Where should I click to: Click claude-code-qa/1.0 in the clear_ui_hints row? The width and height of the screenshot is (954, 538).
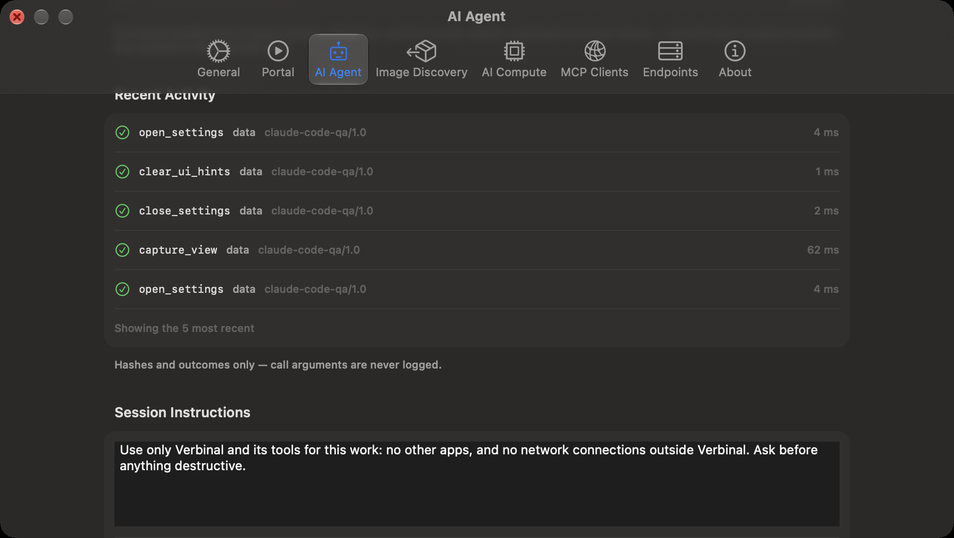point(322,172)
